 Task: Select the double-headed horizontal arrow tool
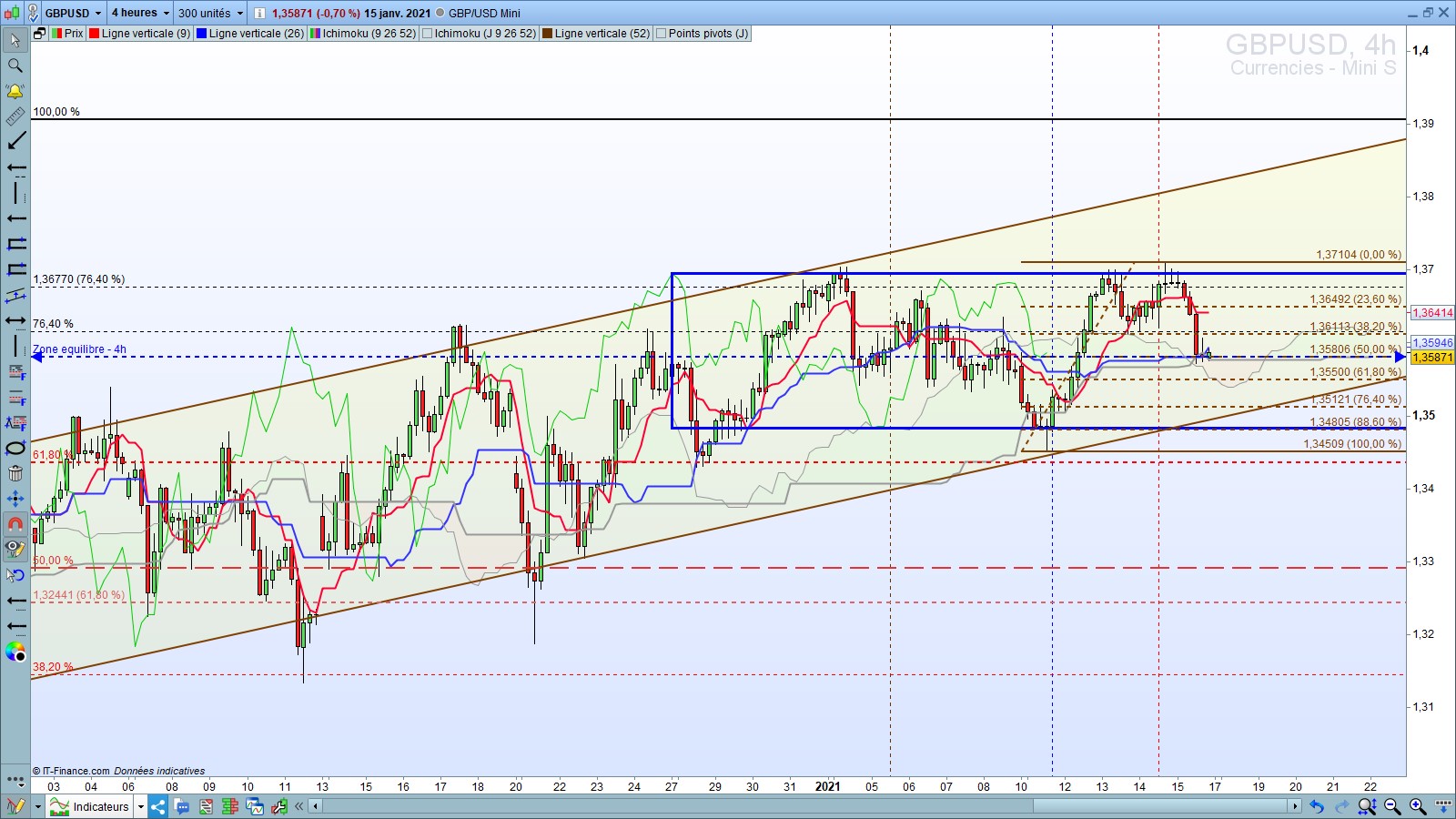(x=15, y=320)
